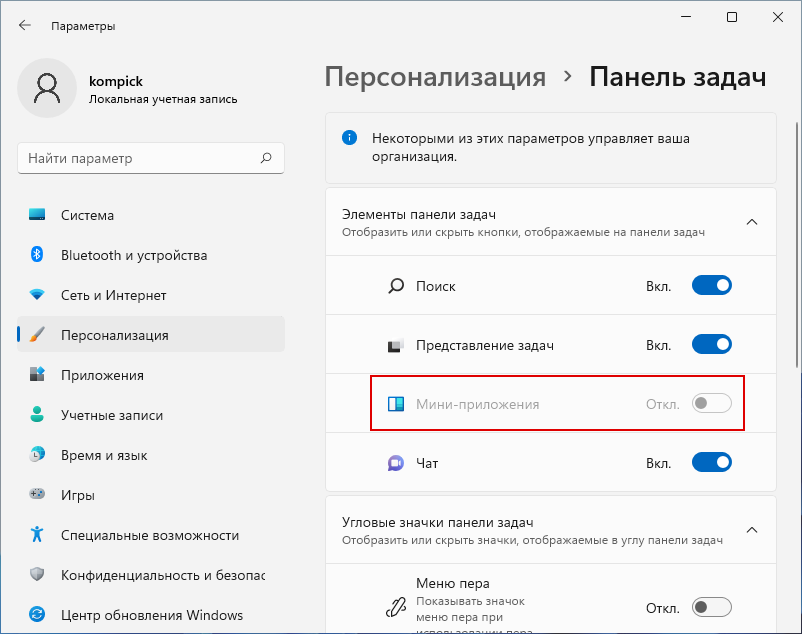
Task: Turn off the Поиск toggle
Action: [711, 285]
